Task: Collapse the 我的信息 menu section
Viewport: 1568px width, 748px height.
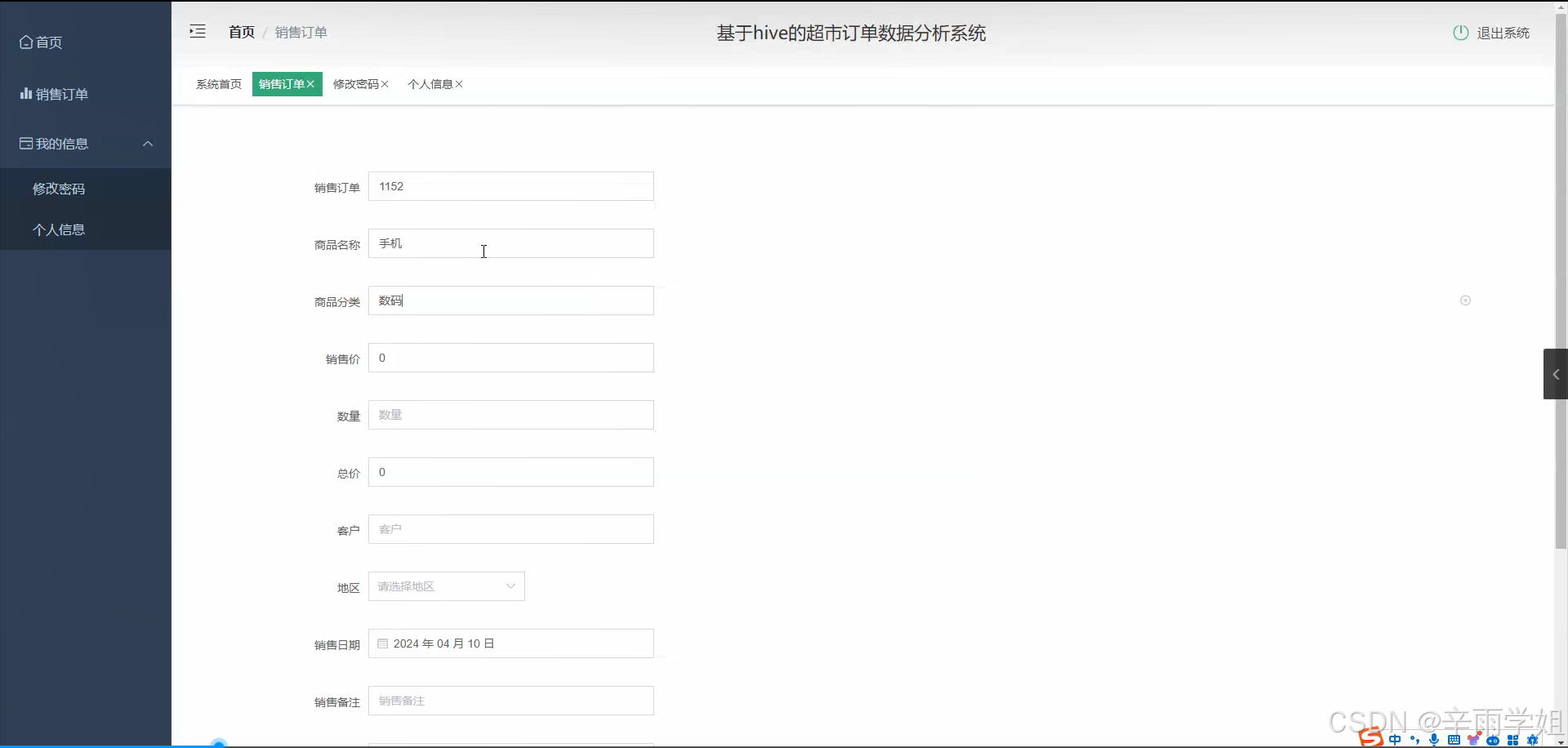Action: point(148,144)
